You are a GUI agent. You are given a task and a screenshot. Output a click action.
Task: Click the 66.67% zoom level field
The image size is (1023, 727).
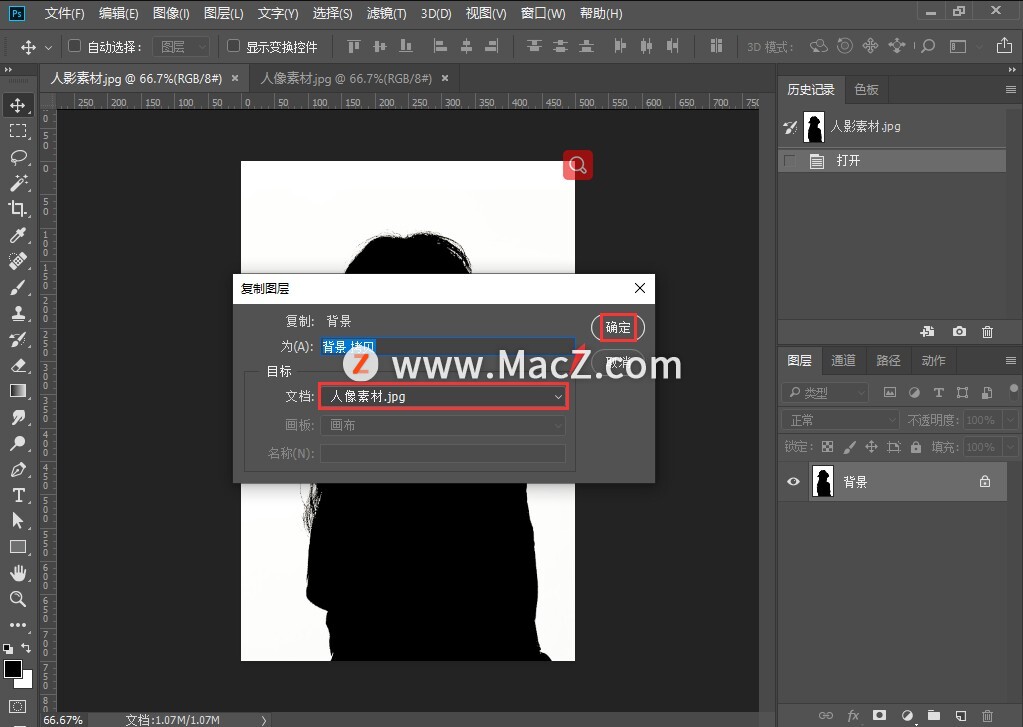[63, 720]
